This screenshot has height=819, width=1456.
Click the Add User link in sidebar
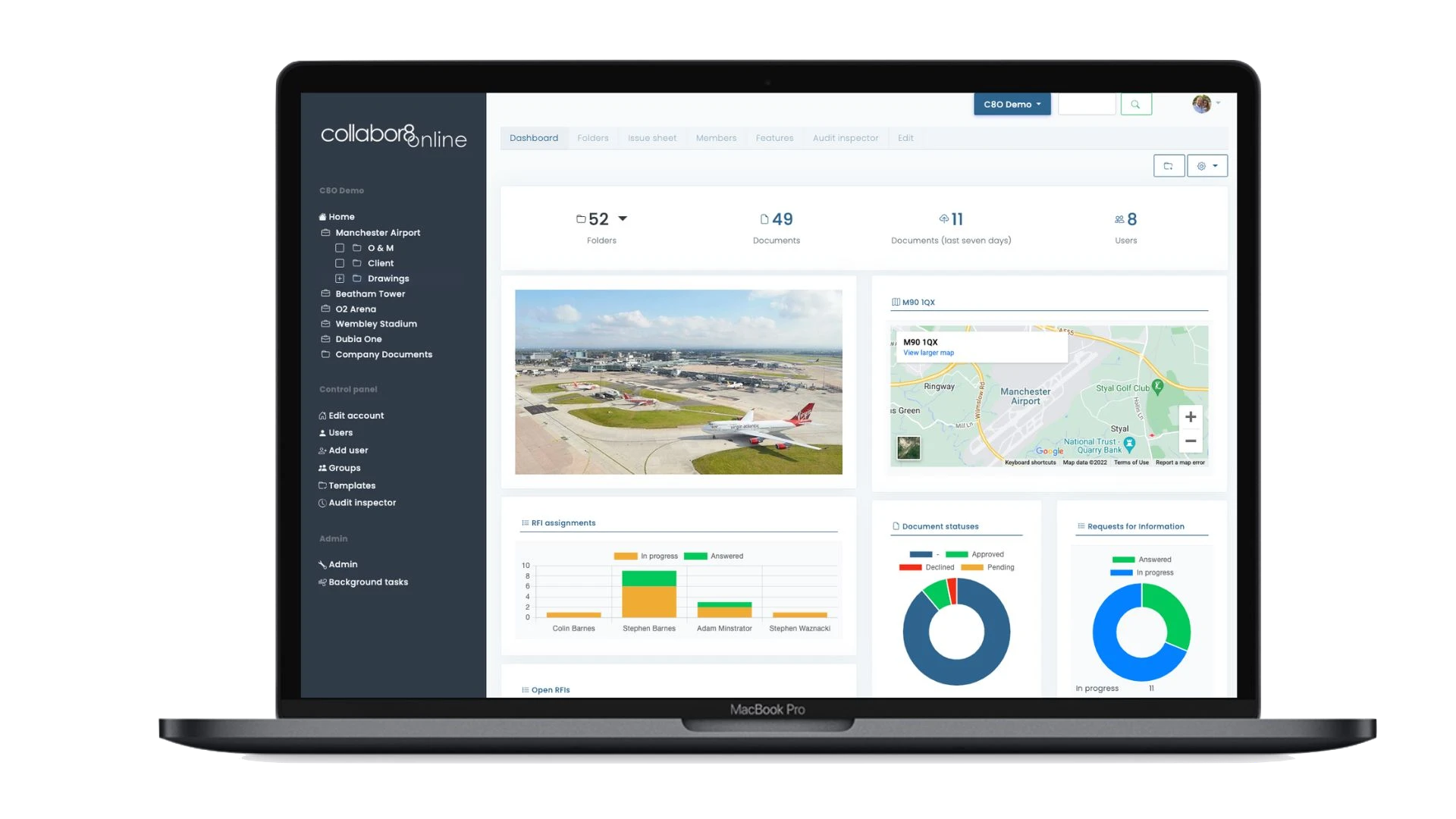348,449
